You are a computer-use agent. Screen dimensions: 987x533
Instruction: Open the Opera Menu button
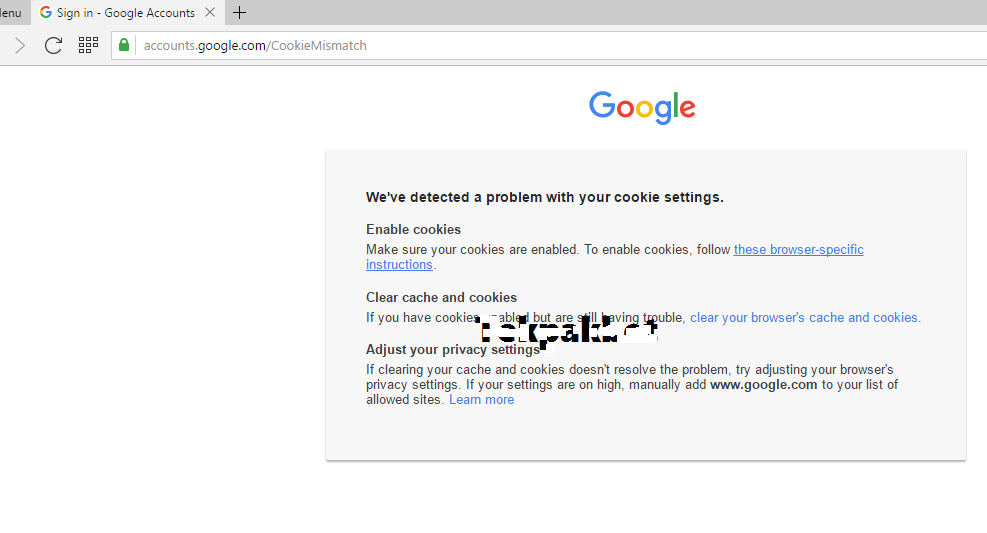point(10,13)
